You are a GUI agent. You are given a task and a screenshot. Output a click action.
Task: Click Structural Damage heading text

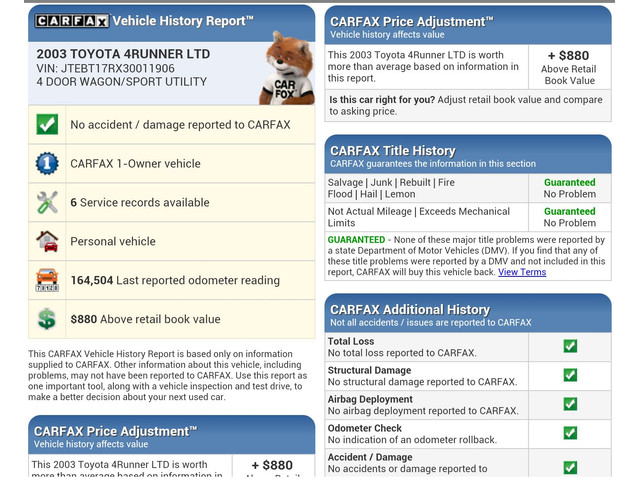(369, 370)
